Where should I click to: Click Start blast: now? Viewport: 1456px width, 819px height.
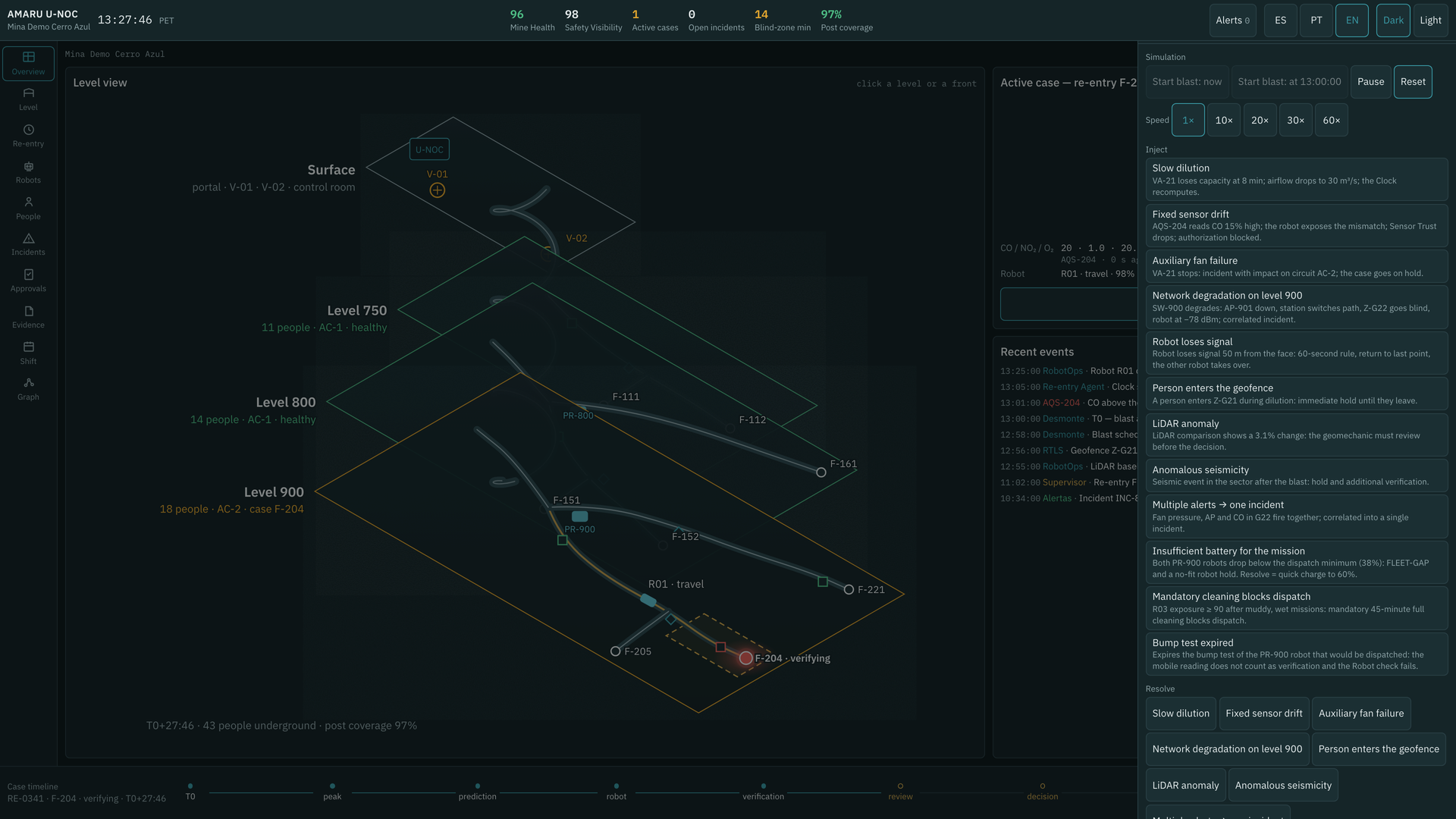coord(1187,82)
